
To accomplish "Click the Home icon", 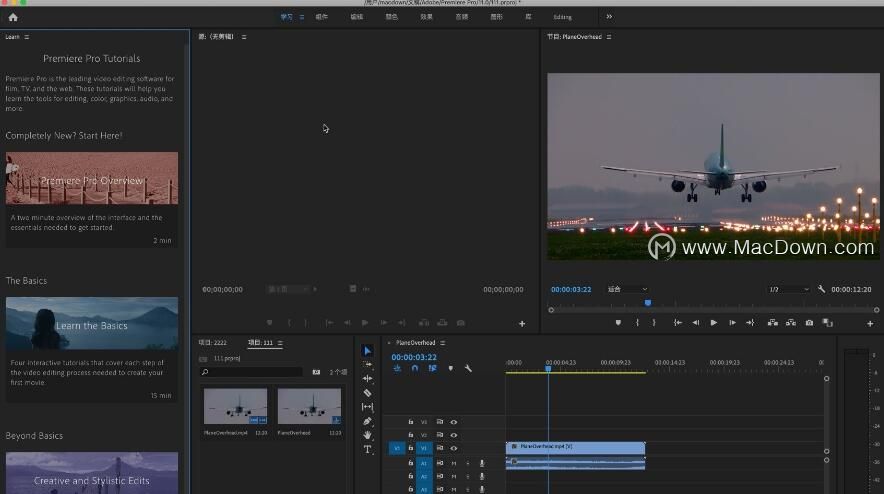I will [x=13, y=17].
